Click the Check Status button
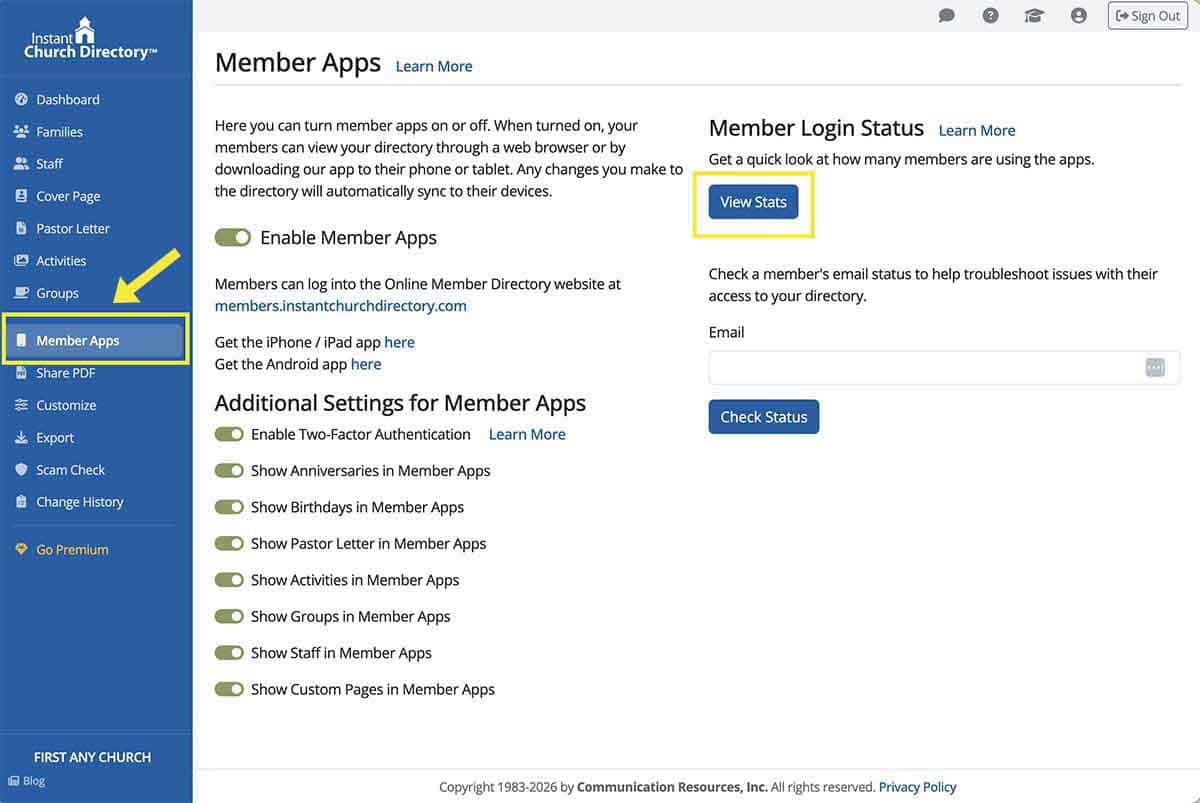Screen dimensions: 1200x803 tap(764, 417)
